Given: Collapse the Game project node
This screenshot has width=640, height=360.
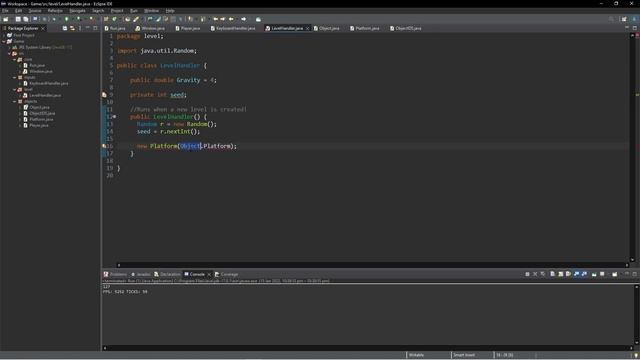Looking at the screenshot, I should (4, 41).
